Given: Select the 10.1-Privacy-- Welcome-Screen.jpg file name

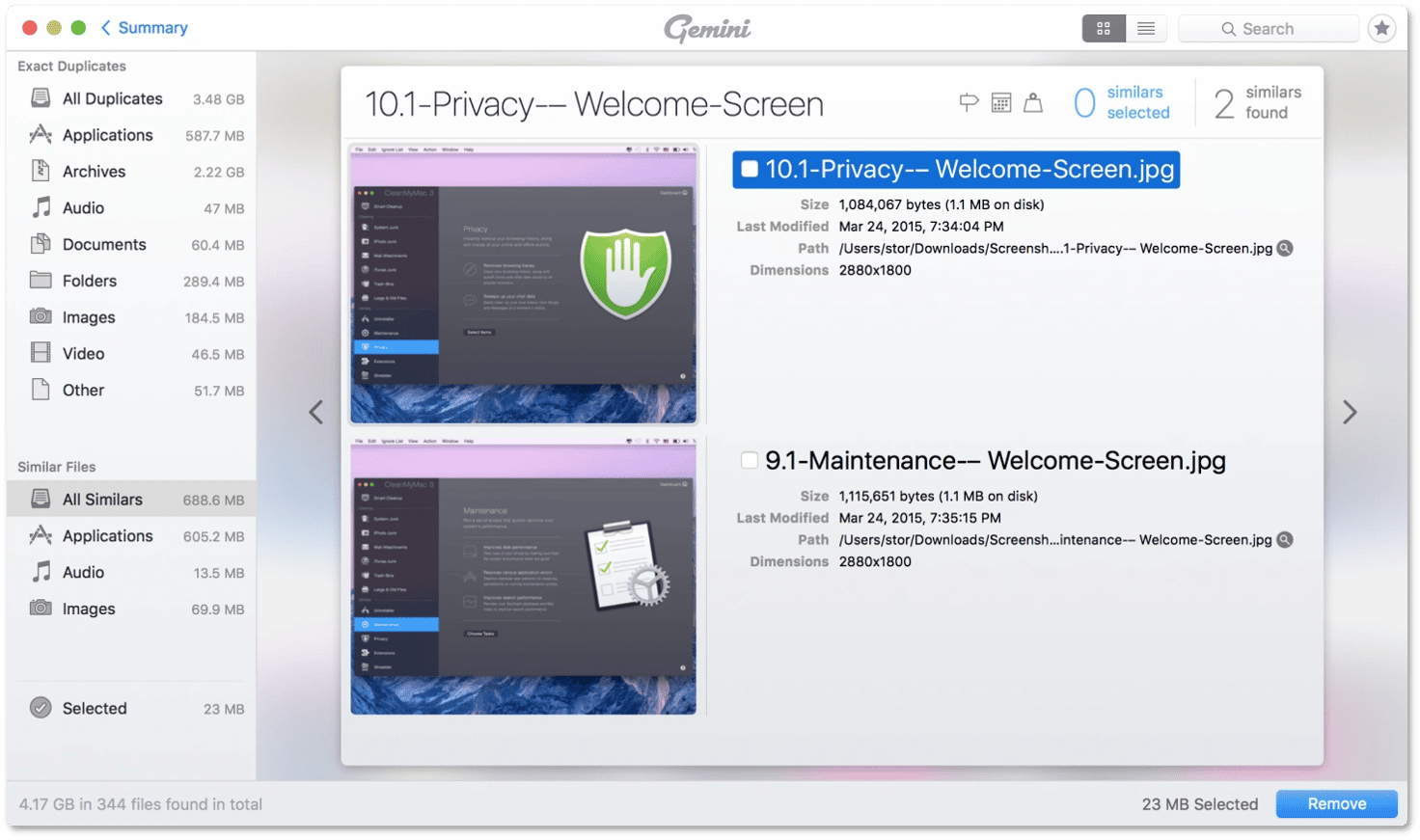Looking at the screenshot, I should point(969,170).
